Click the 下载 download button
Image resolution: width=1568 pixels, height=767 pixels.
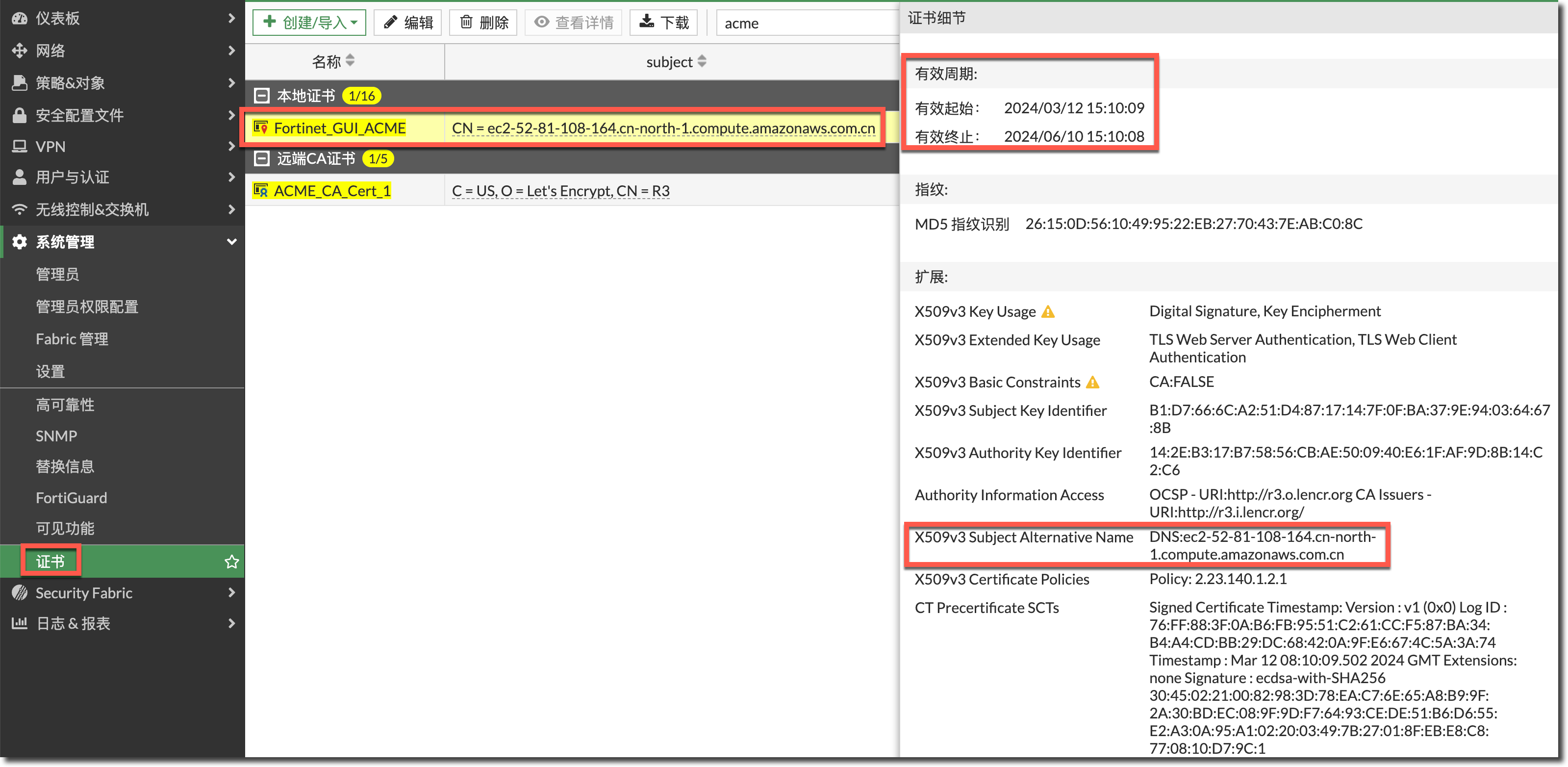click(663, 23)
